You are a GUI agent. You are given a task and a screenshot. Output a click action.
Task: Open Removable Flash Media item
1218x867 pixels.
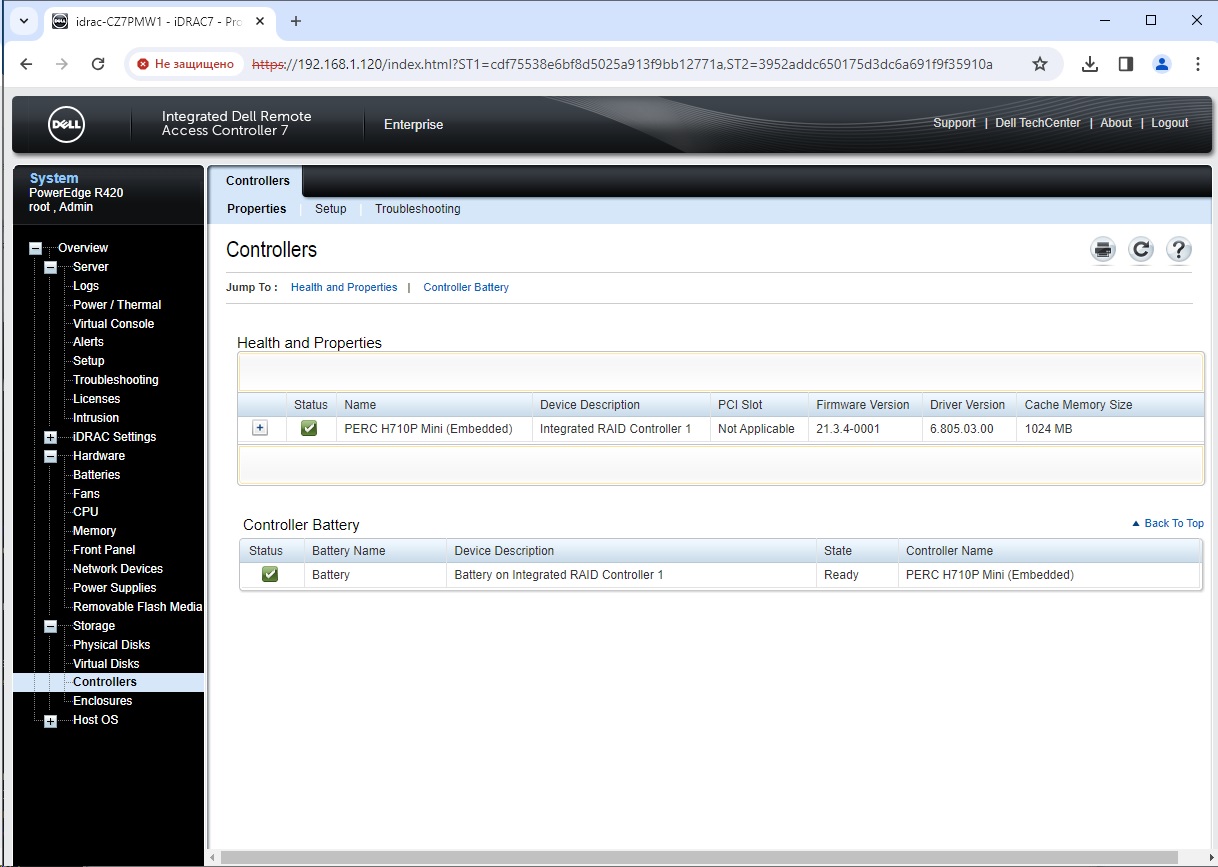138,607
